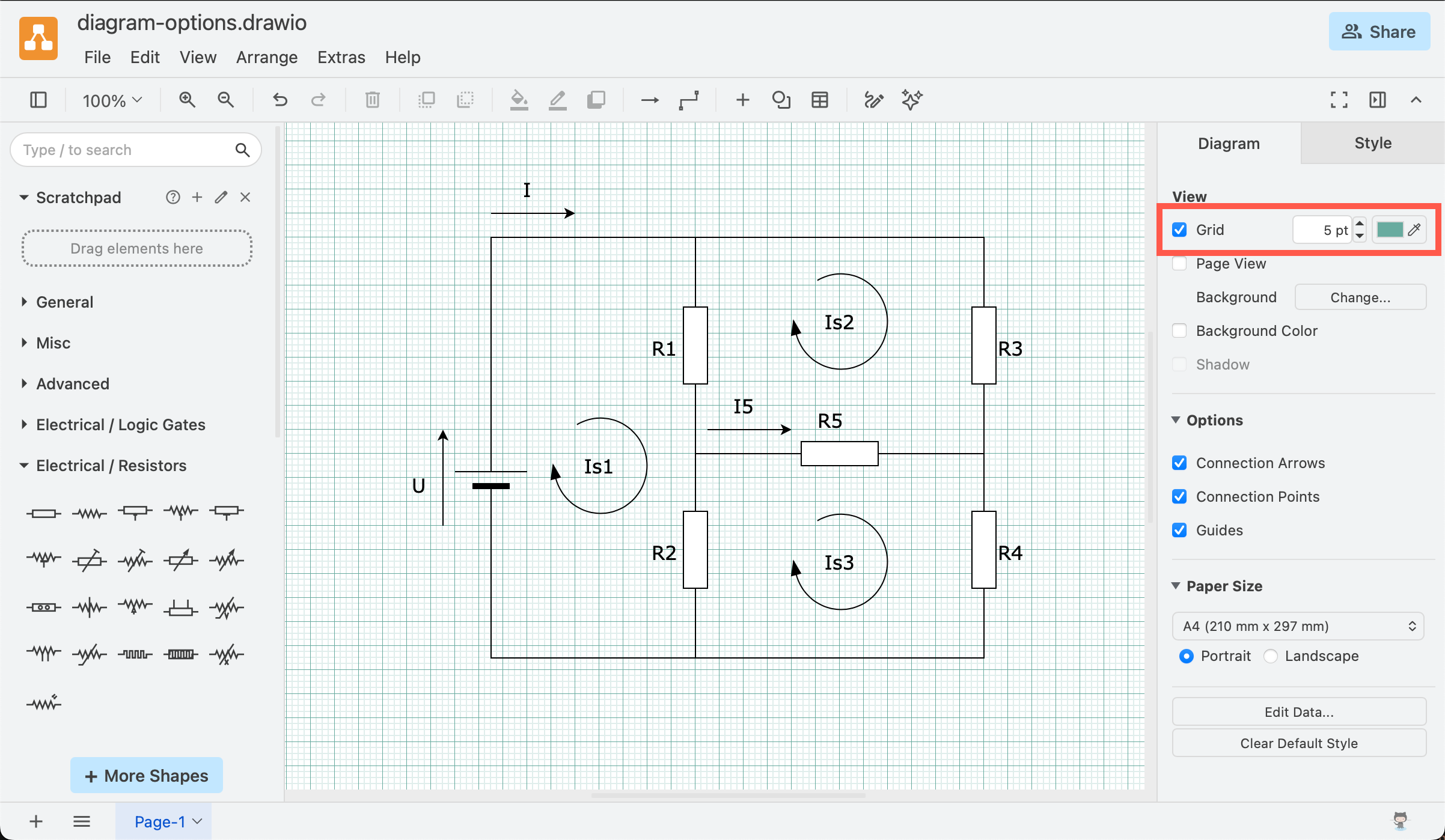Click the Scratchpad edit pencil icon
Screen dimensions: 1445x840
221,197
